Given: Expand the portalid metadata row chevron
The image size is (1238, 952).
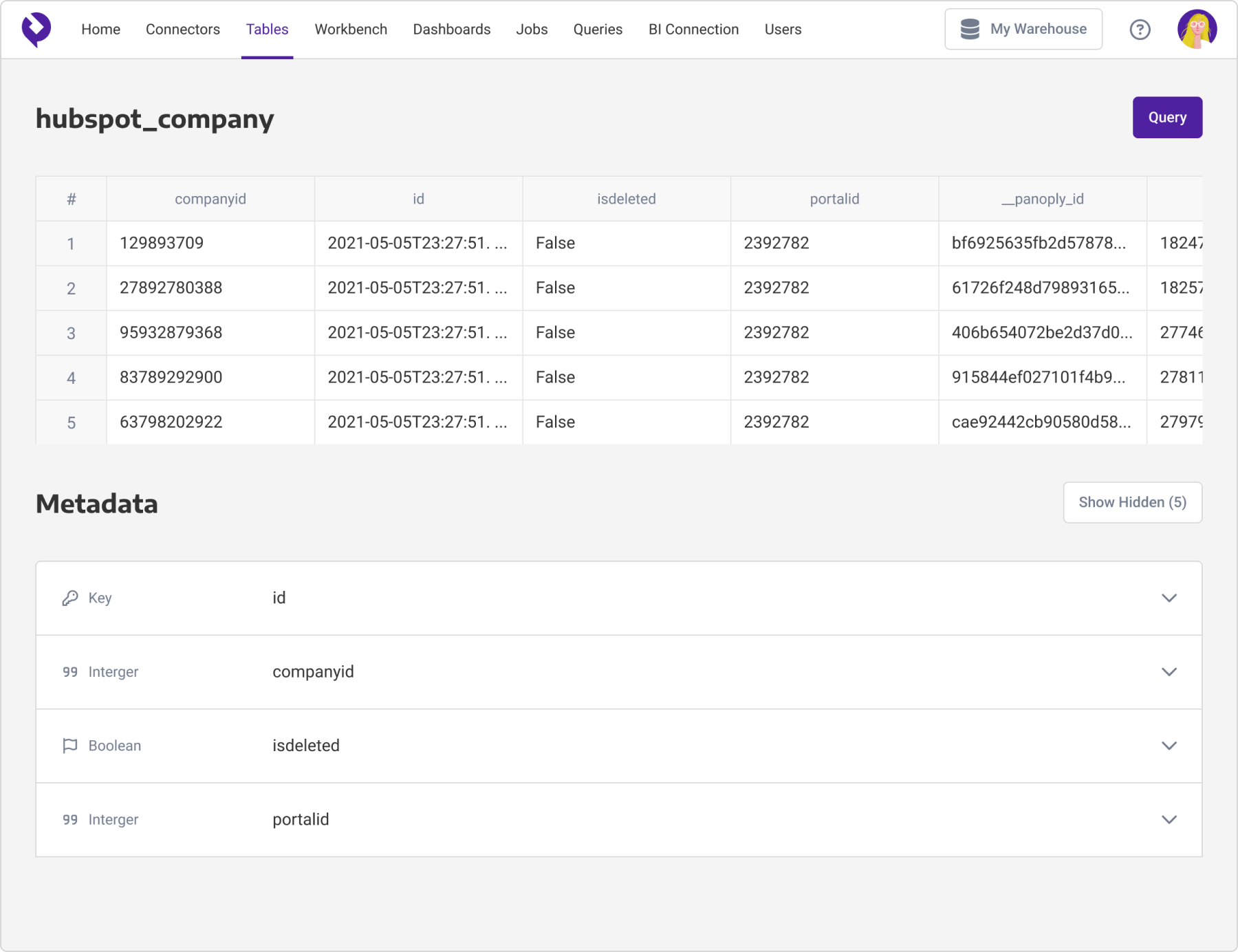Looking at the screenshot, I should tap(1169, 820).
